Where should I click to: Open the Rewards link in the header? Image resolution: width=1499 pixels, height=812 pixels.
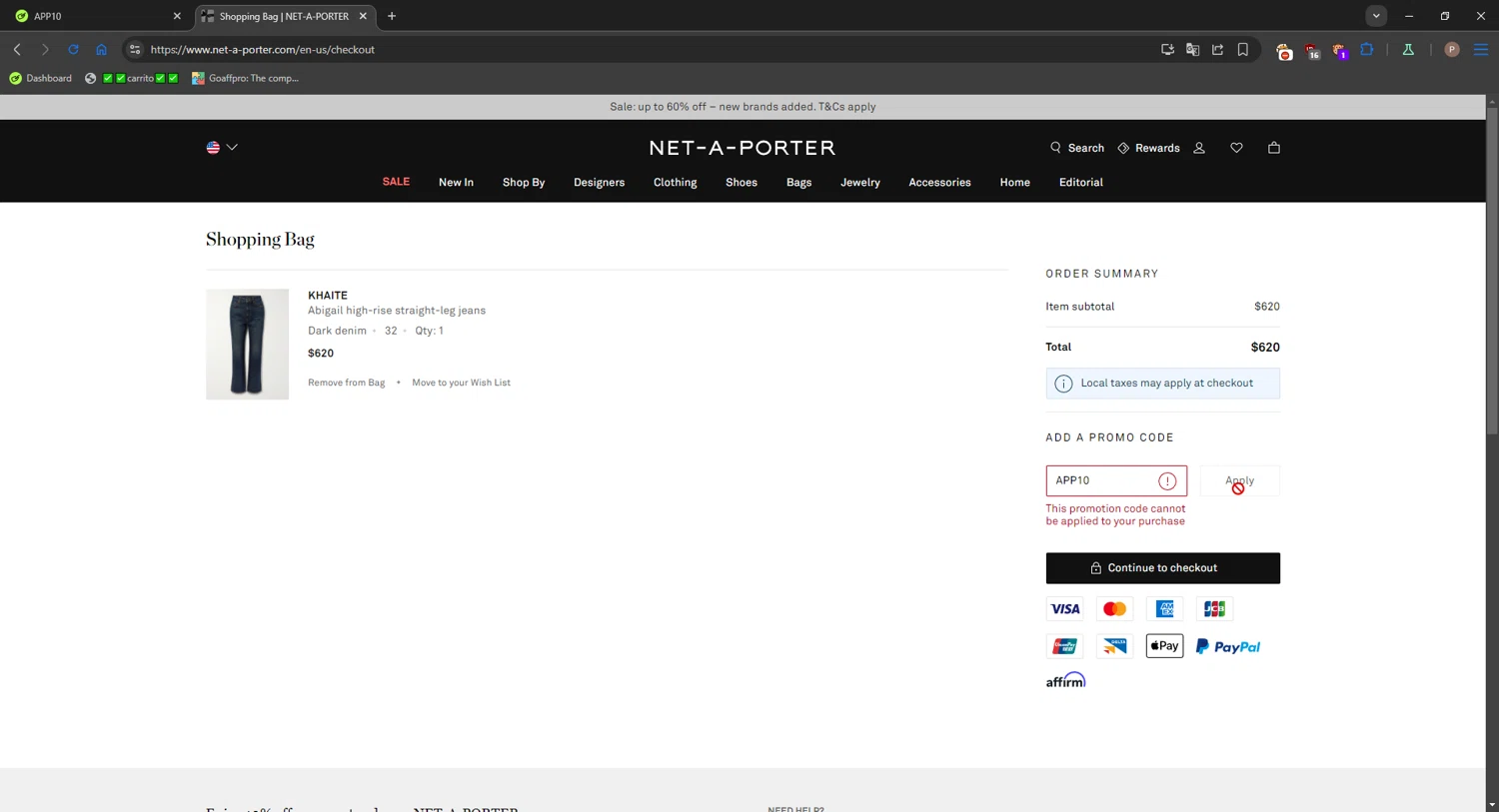[1148, 148]
